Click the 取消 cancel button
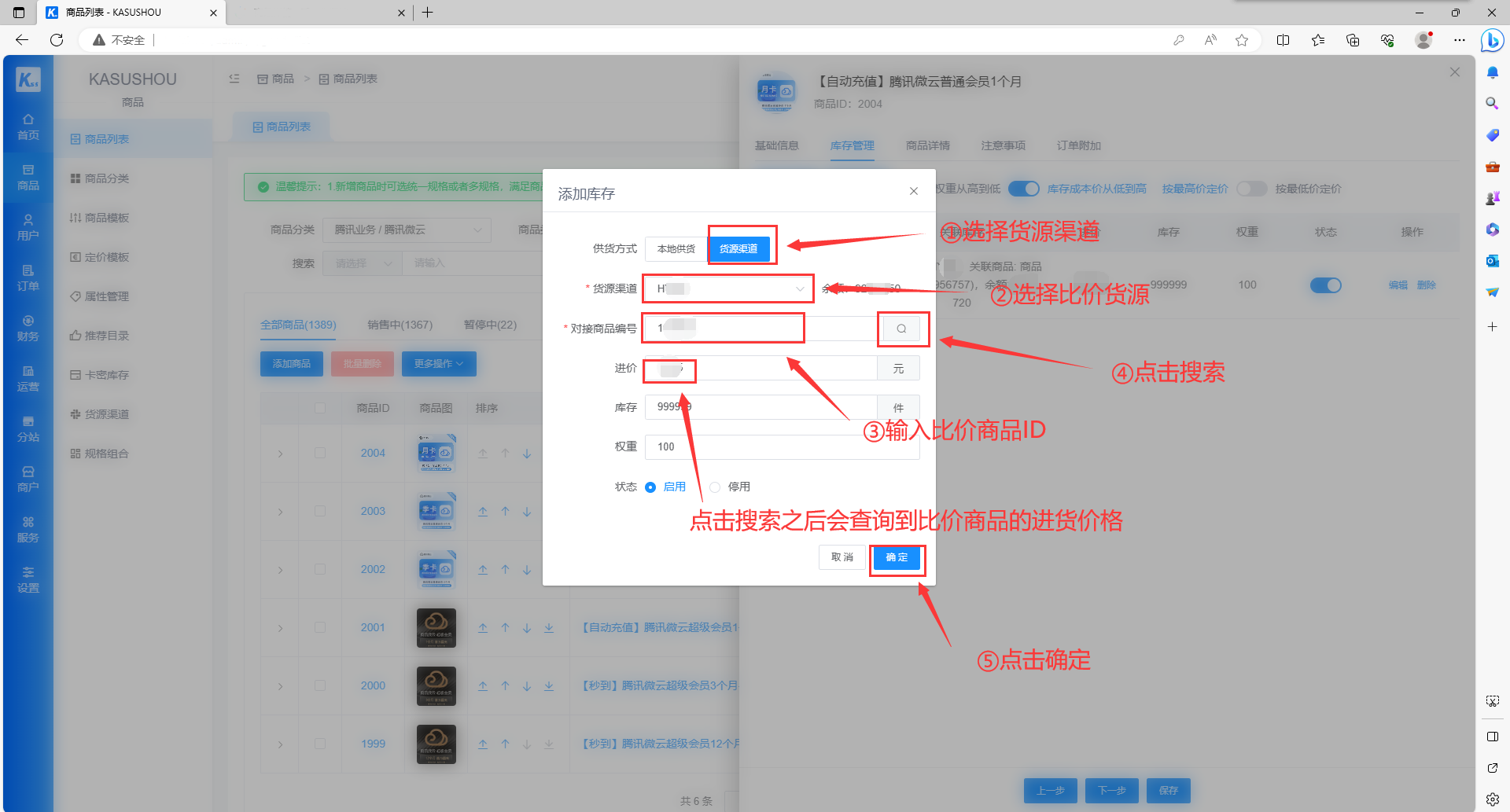 click(842, 557)
